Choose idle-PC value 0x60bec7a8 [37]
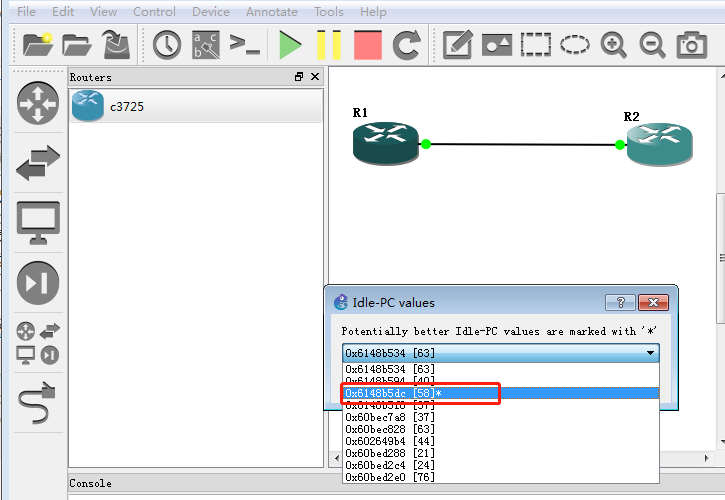725x500 pixels. [501, 417]
